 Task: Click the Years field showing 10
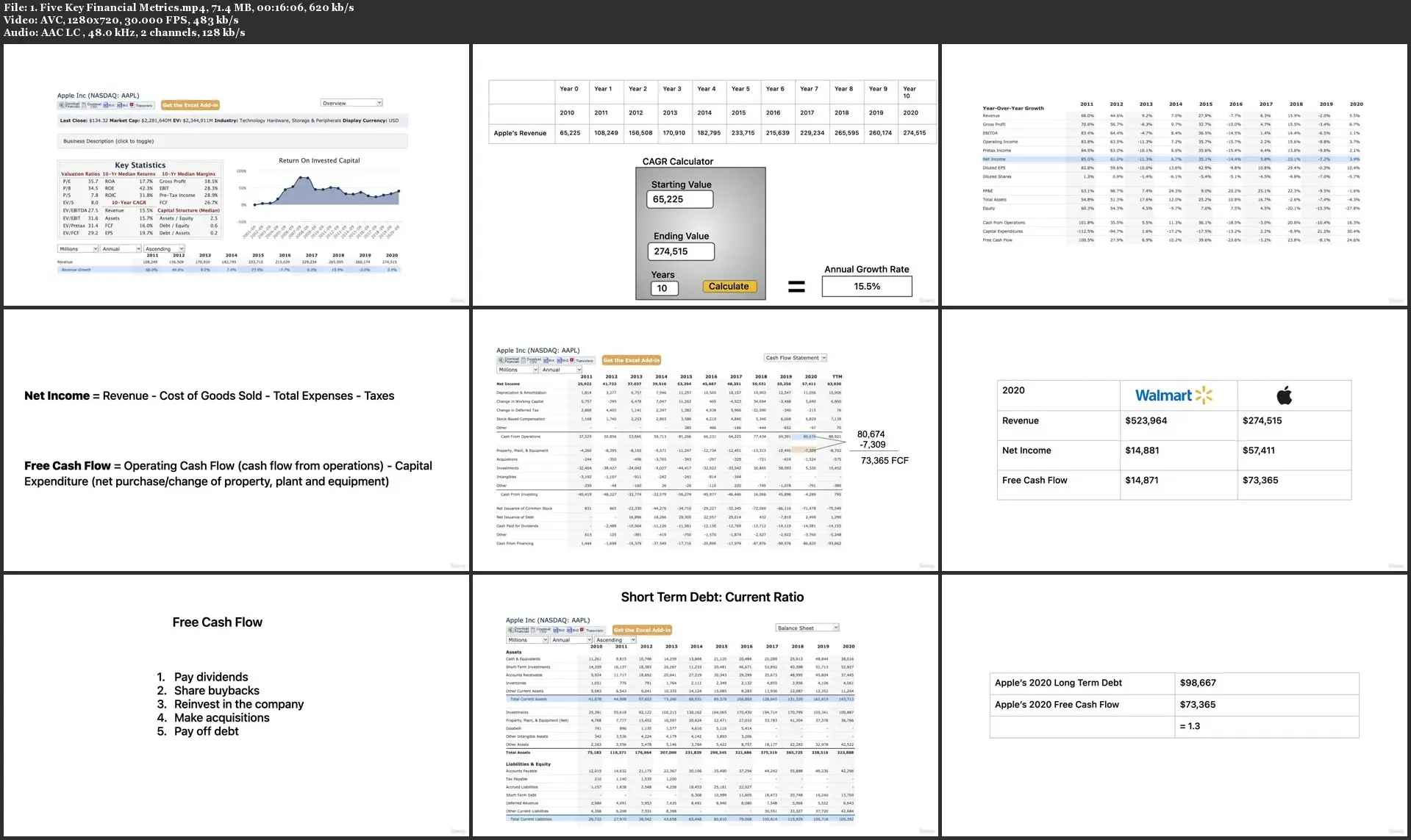point(665,288)
